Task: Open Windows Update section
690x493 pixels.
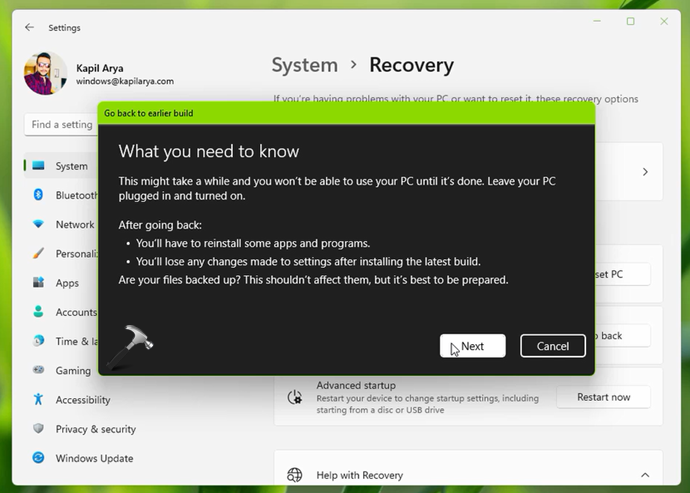Action: [94, 458]
